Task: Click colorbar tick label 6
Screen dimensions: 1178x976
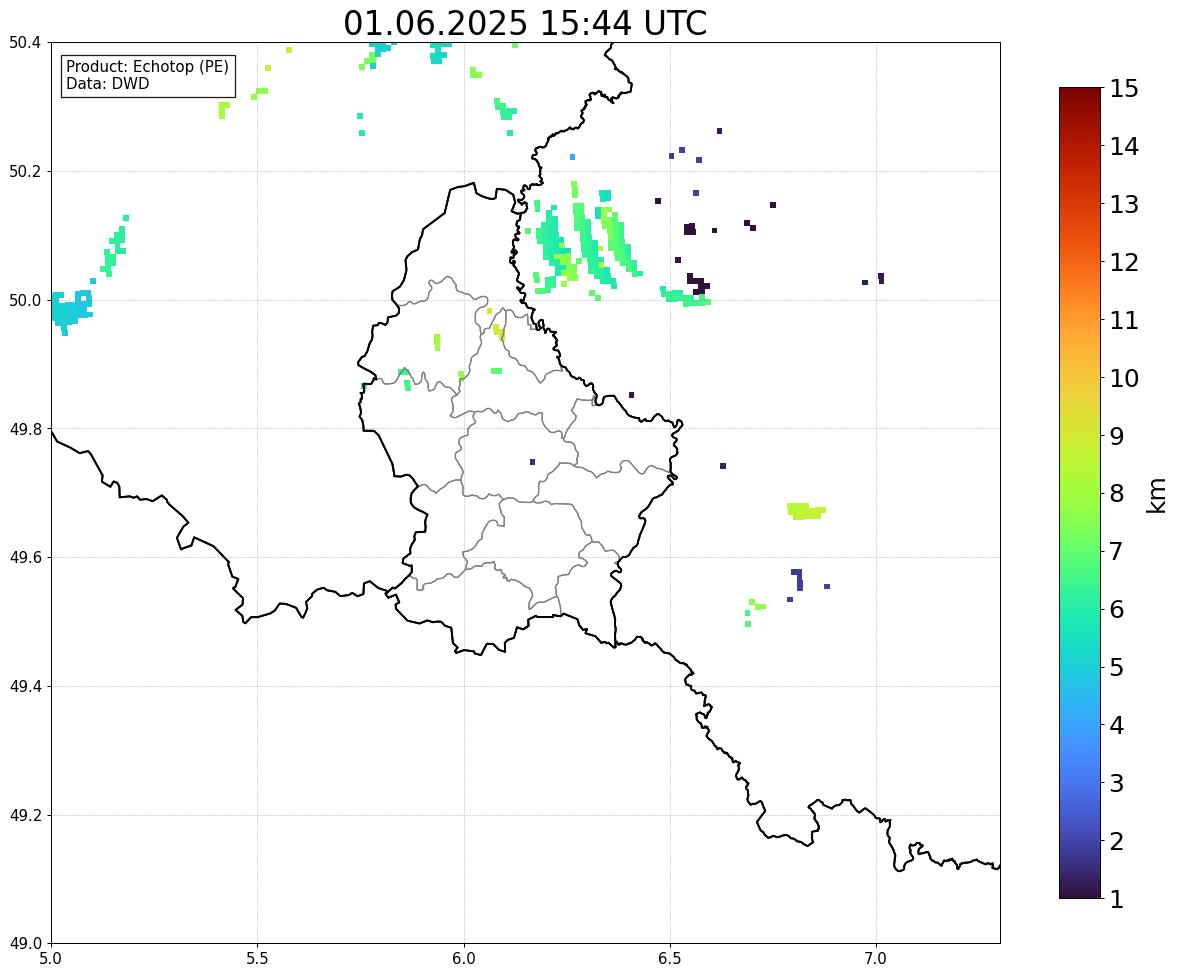Action: (1117, 609)
